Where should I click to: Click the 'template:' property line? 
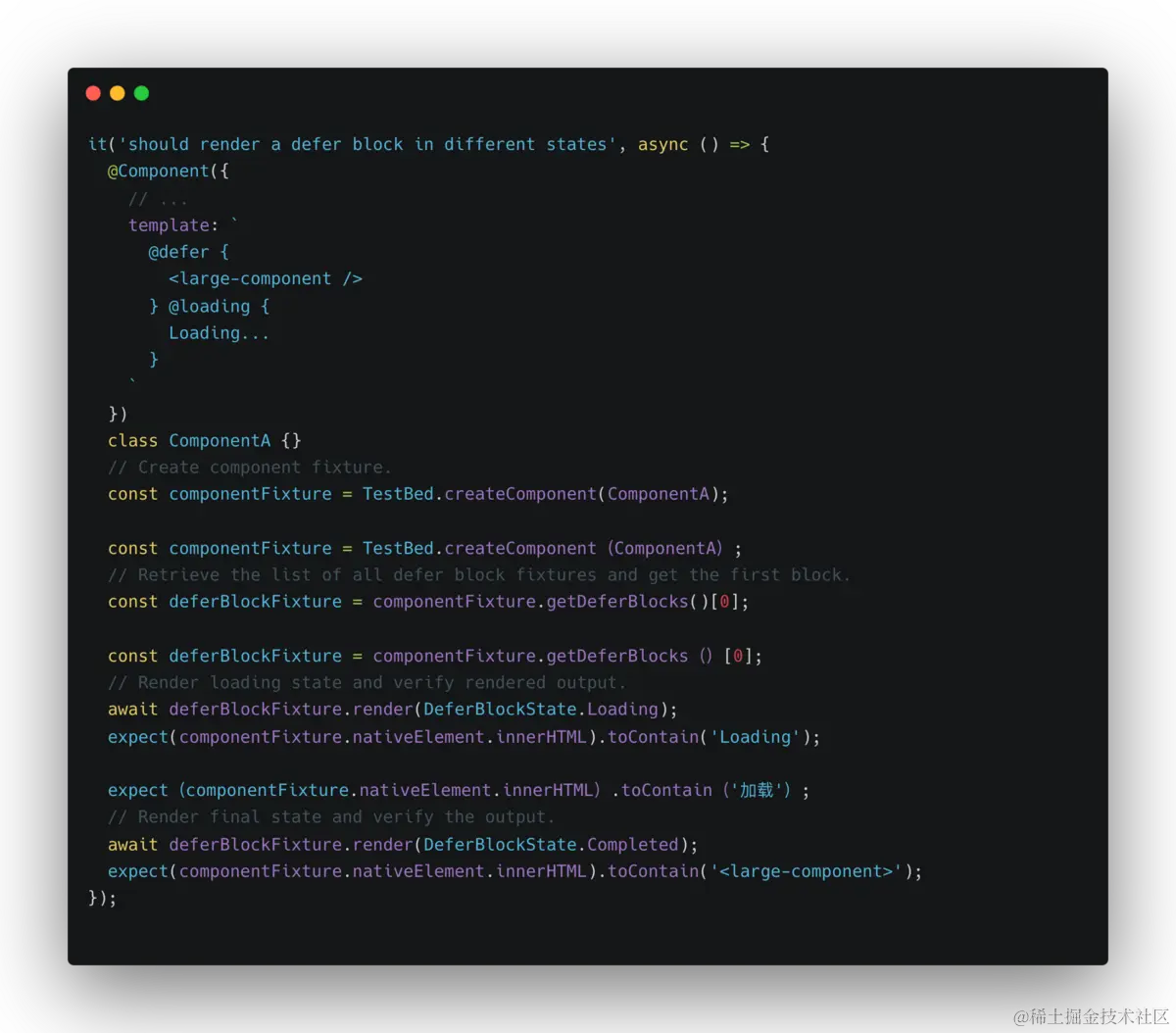[x=183, y=224]
